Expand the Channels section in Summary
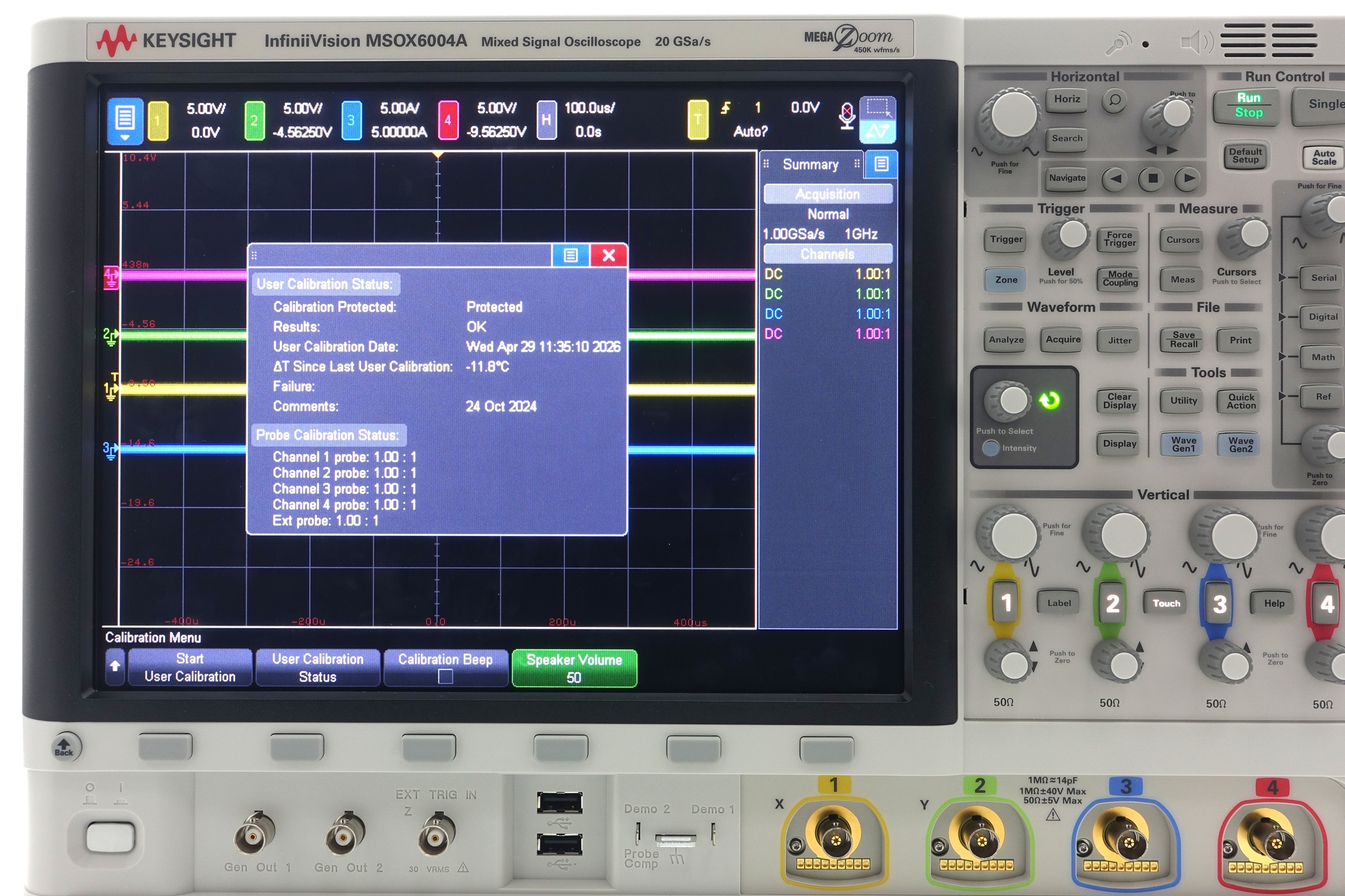This screenshot has width=1345, height=896. tap(827, 254)
